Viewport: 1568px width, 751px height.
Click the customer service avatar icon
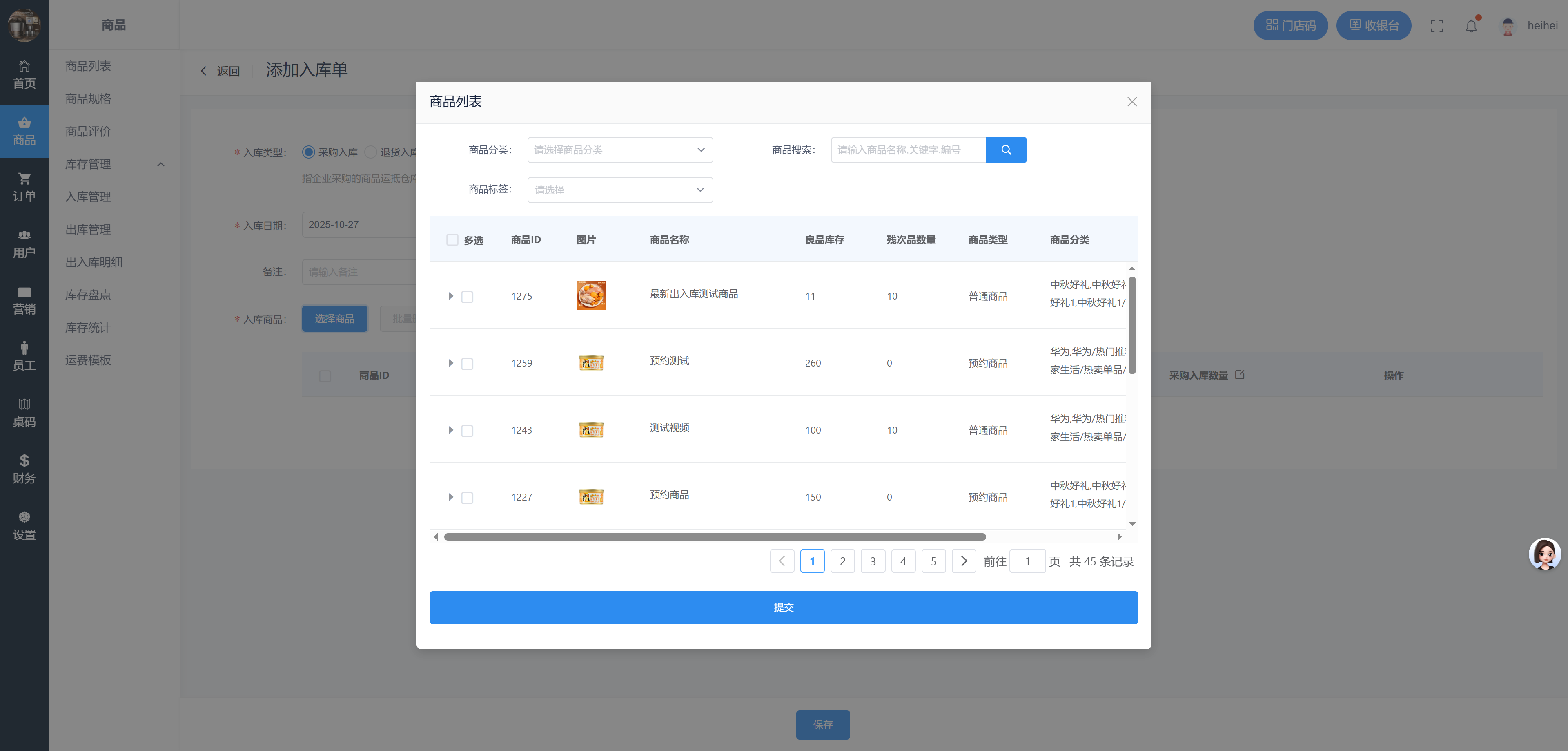pyautogui.click(x=1544, y=554)
